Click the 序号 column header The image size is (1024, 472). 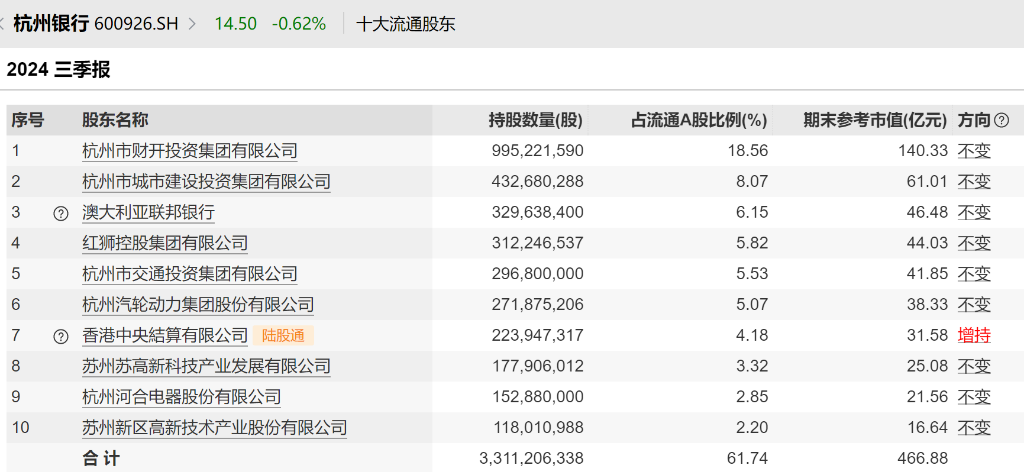click(x=27, y=120)
